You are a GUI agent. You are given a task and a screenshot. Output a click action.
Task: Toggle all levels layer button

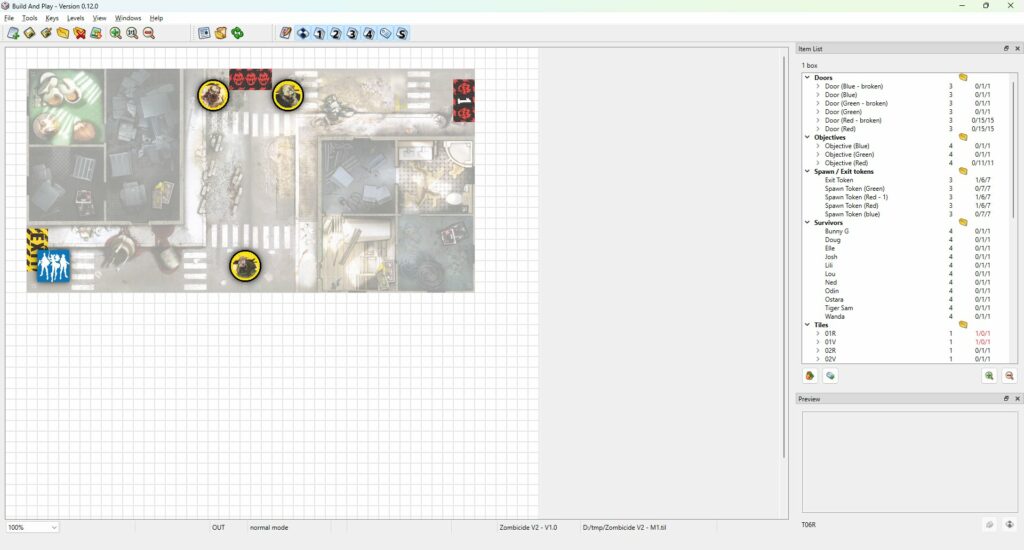(x=302, y=33)
